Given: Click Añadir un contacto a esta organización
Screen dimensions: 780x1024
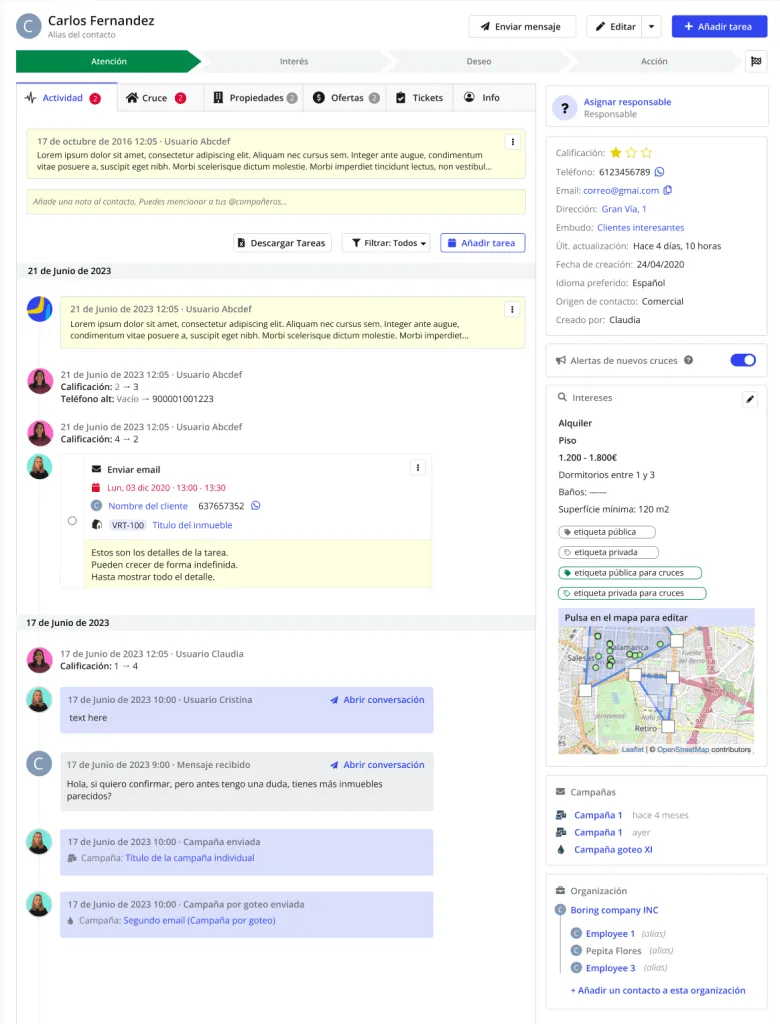Looking at the screenshot, I should tap(658, 990).
